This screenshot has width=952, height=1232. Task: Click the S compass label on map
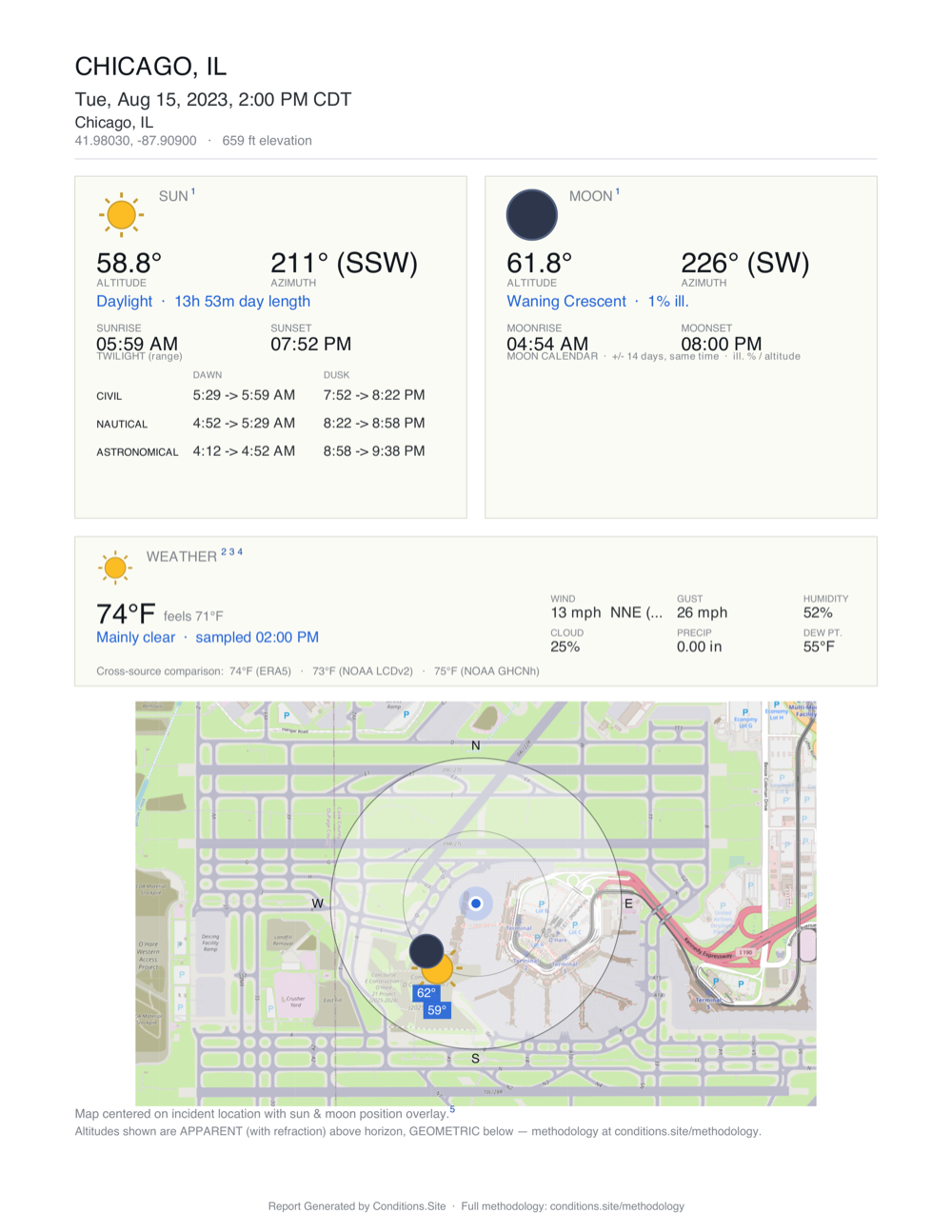pyautogui.click(x=475, y=1058)
